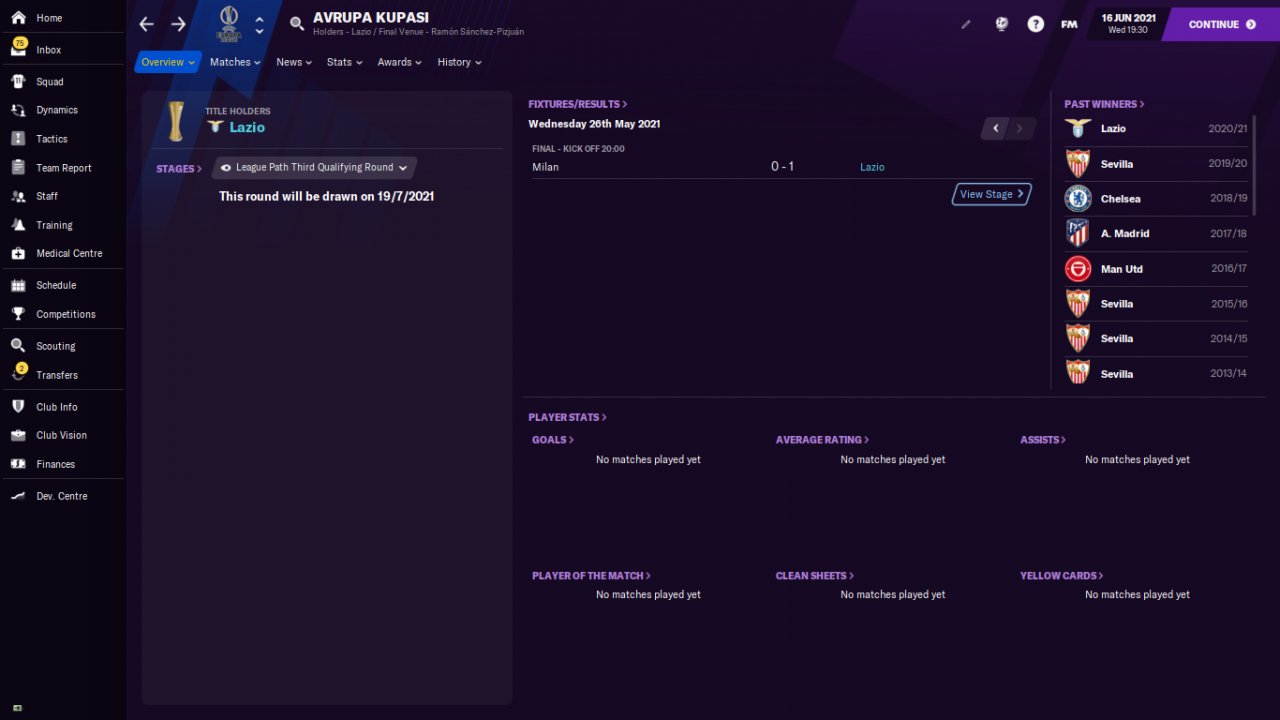Open the help question mark icon
The width and height of the screenshot is (1280, 720).
point(1036,24)
